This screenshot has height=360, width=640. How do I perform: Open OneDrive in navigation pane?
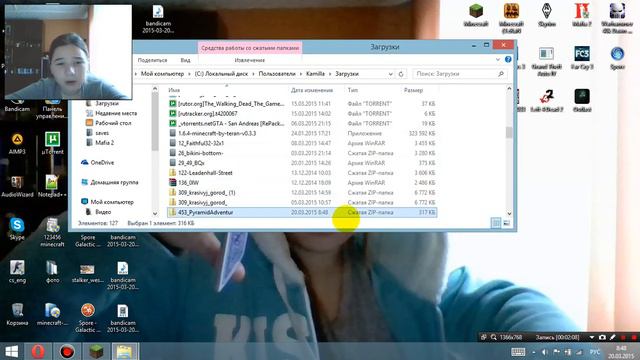(x=98, y=162)
